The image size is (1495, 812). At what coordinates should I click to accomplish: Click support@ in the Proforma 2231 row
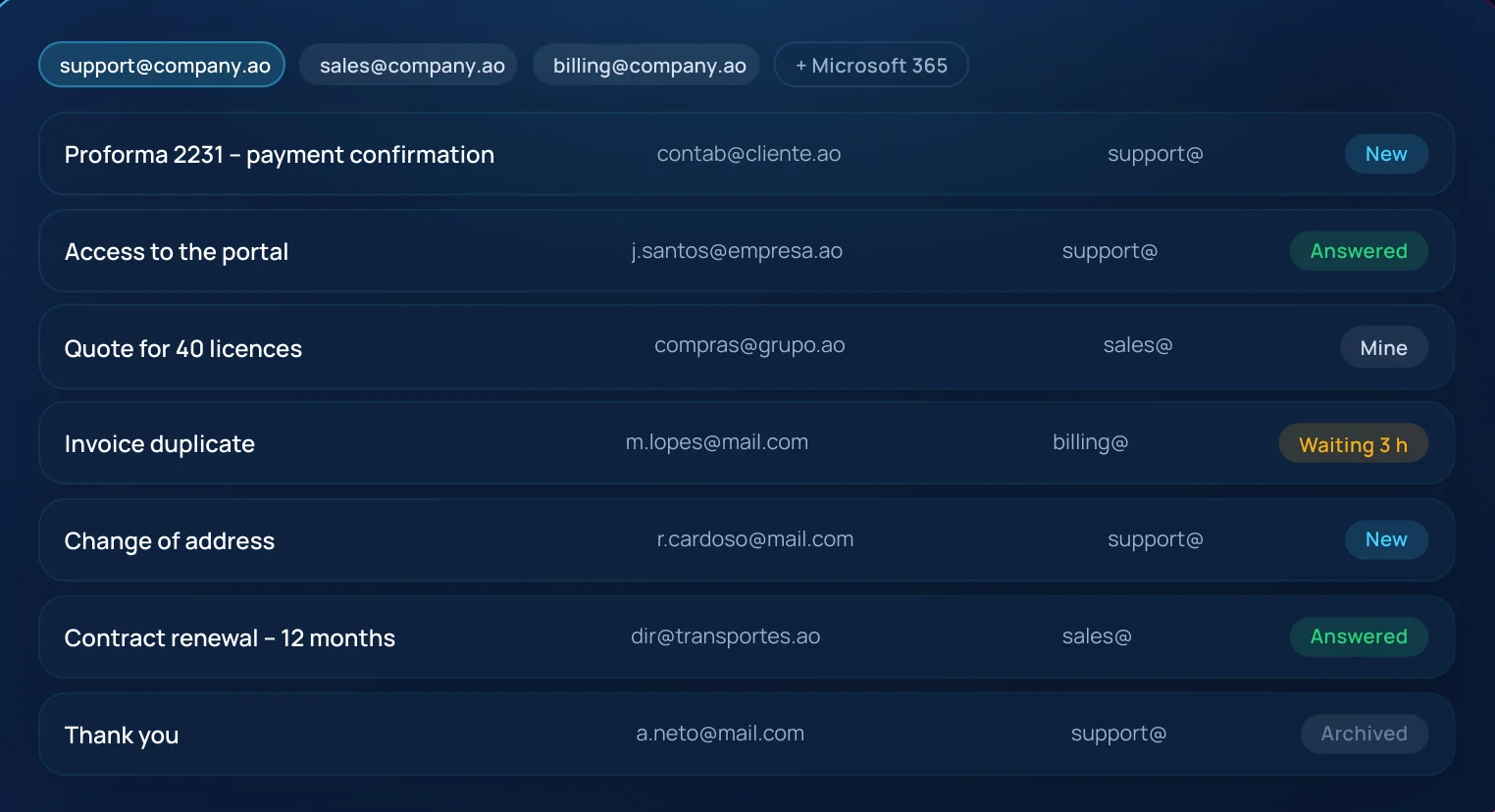[1155, 154]
